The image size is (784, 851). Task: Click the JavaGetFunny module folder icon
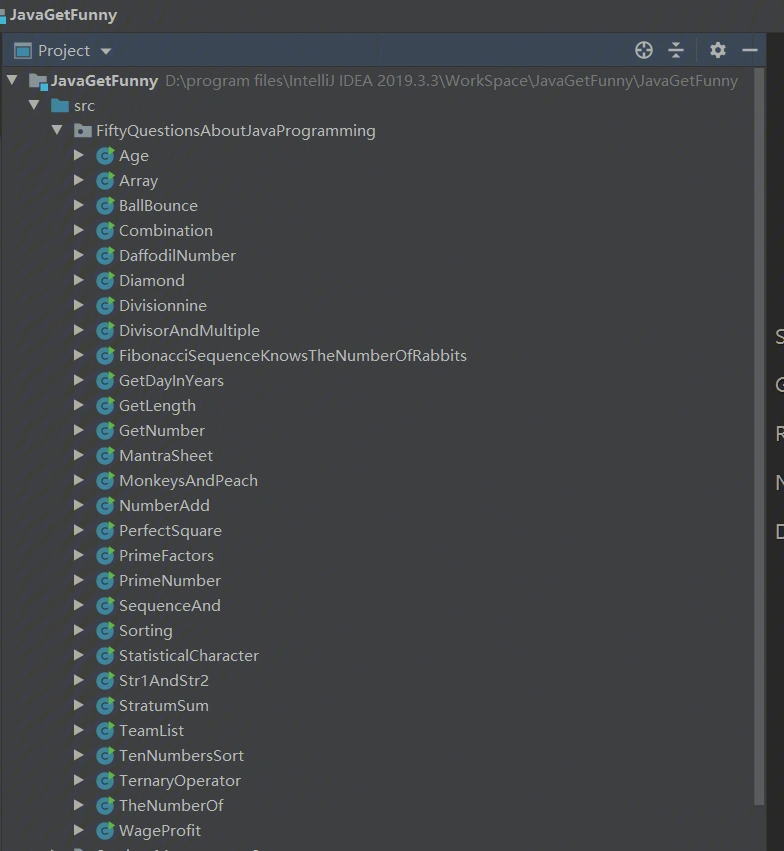(38, 81)
